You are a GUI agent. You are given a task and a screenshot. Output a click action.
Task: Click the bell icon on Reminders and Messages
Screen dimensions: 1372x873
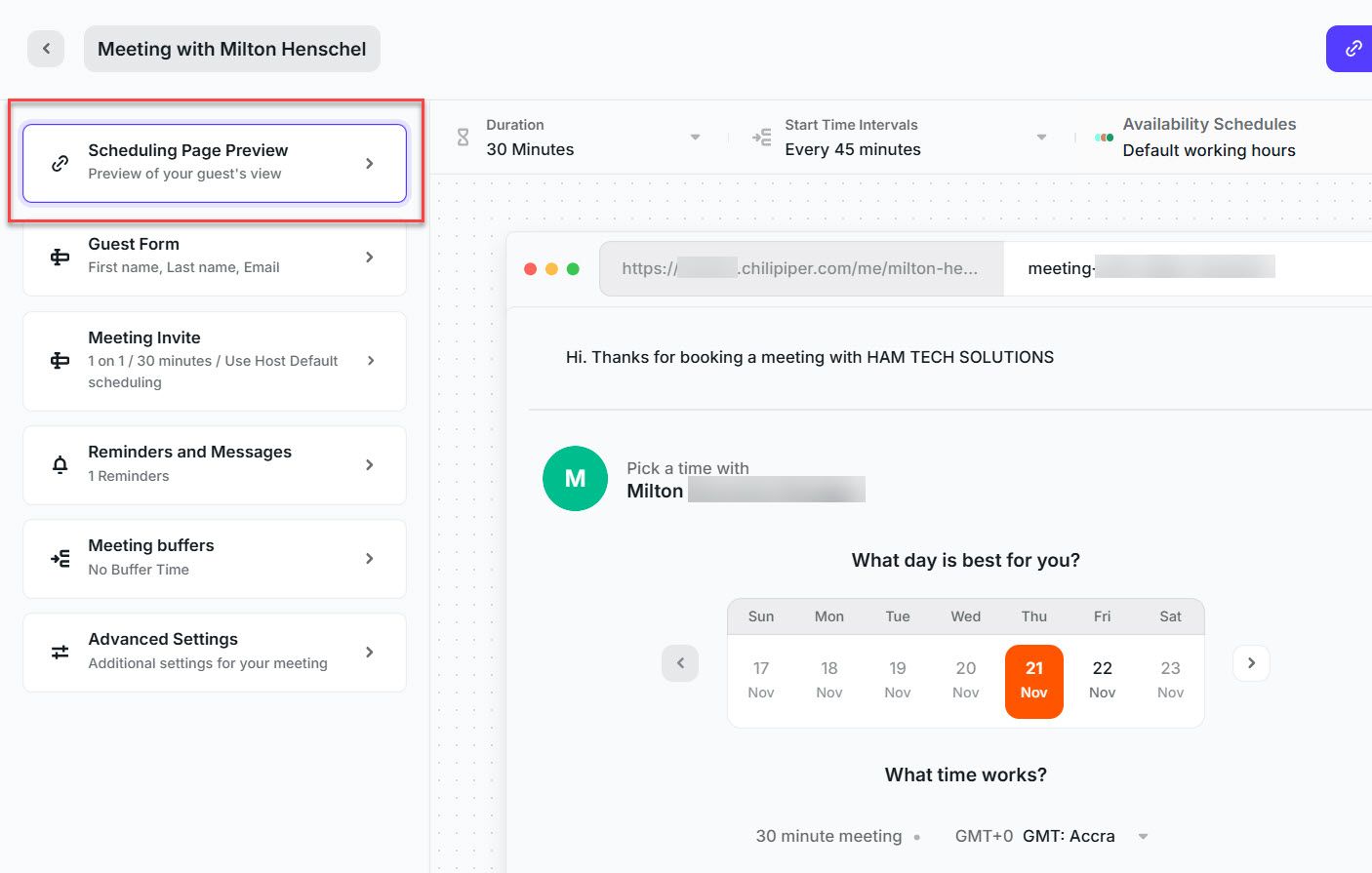click(x=59, y=463)
